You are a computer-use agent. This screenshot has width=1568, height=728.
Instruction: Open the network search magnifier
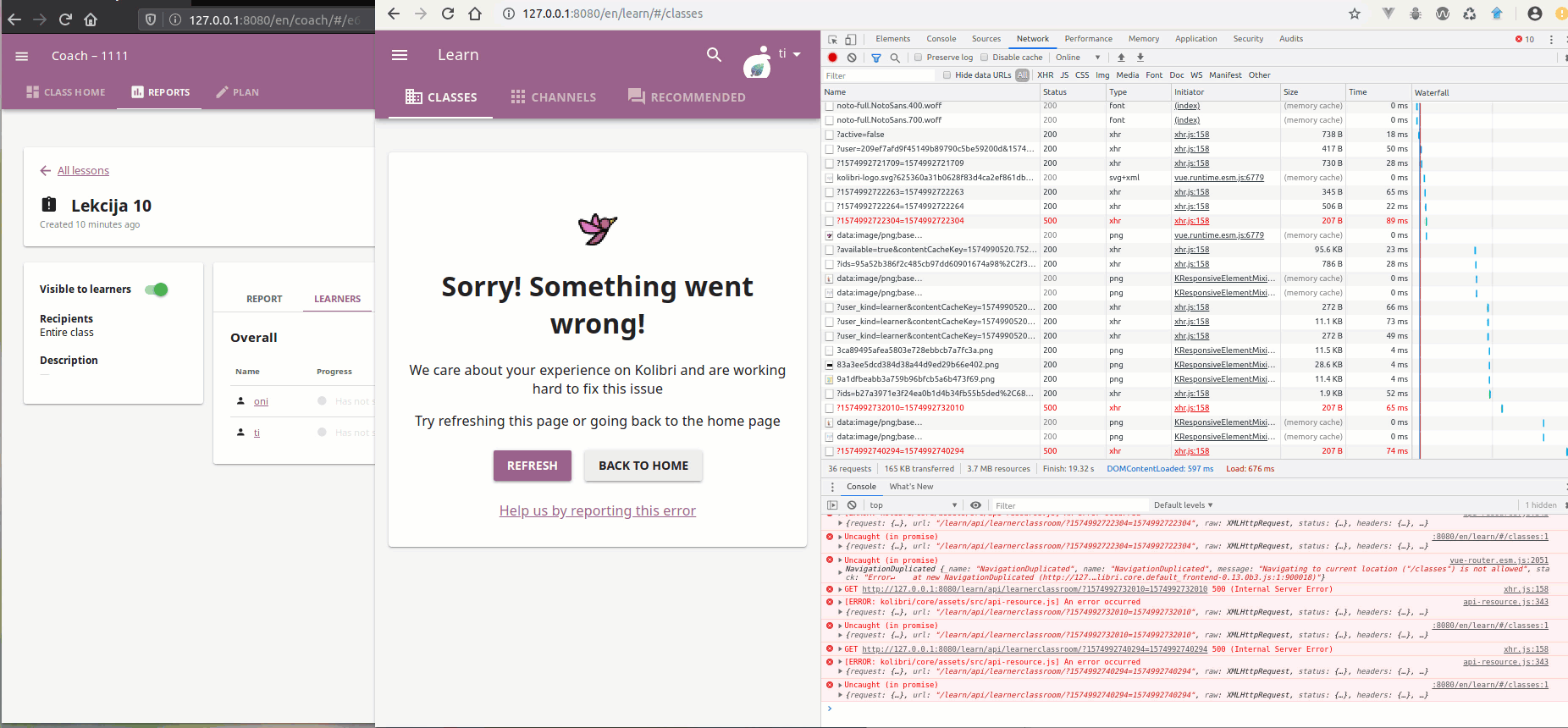pos(895,58)
